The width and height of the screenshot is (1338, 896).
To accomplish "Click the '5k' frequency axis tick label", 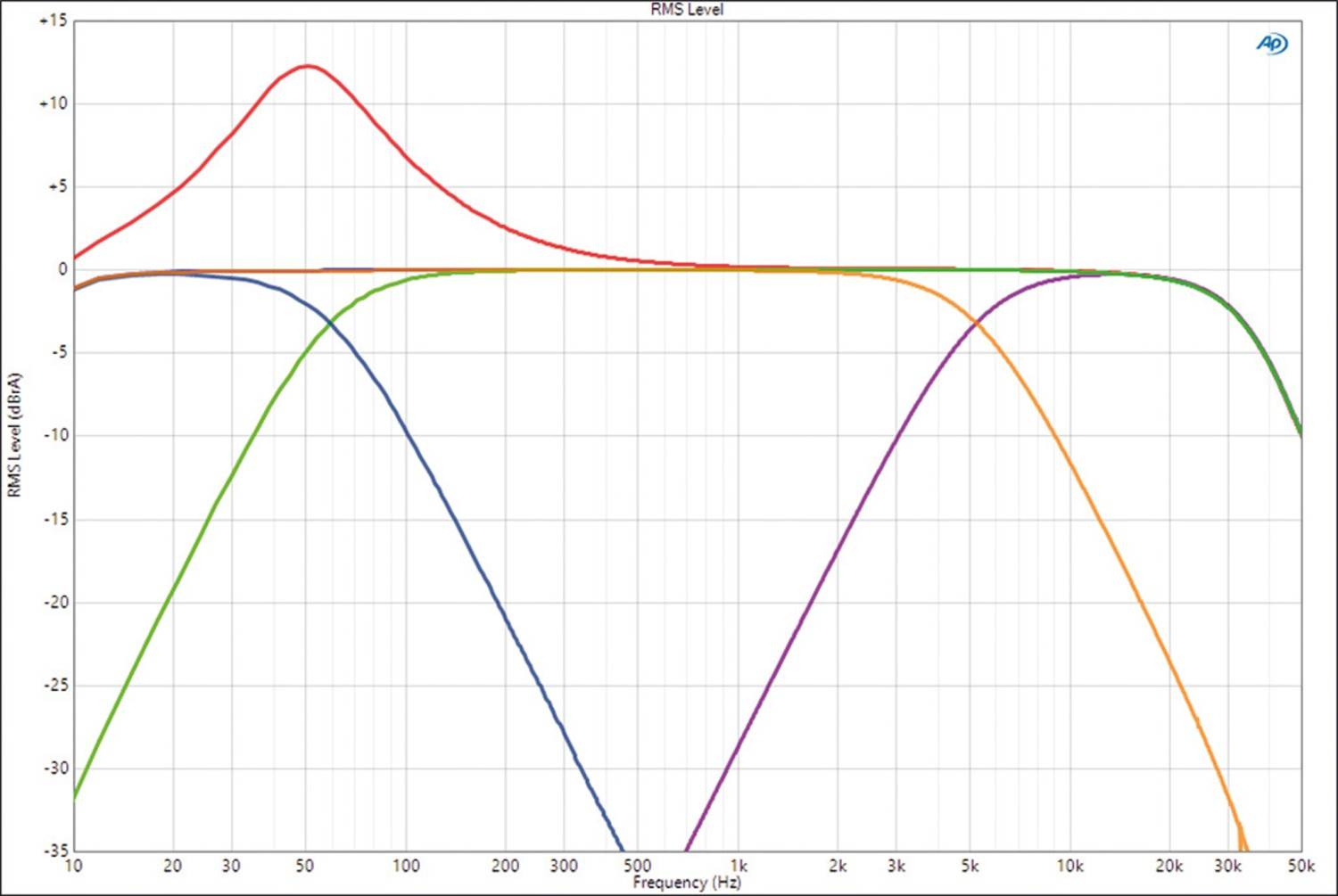I will [x=970, y=866].
